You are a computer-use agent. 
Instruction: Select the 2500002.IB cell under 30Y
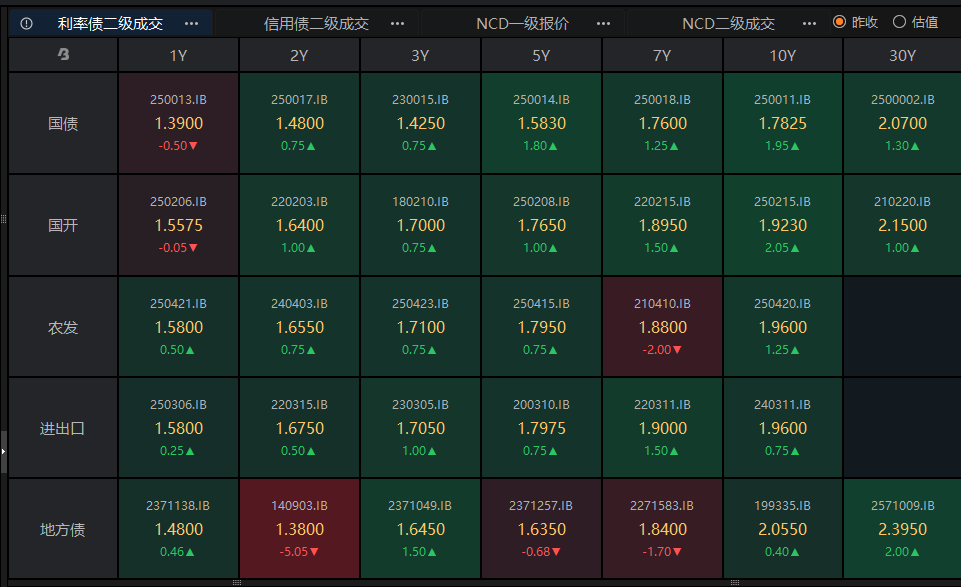902,122
